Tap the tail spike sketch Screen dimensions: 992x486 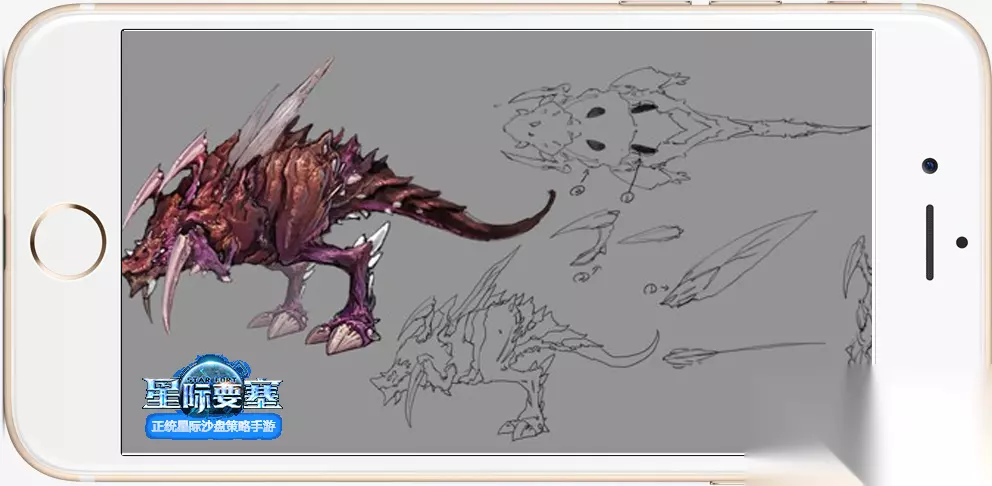tap(743, 354)
